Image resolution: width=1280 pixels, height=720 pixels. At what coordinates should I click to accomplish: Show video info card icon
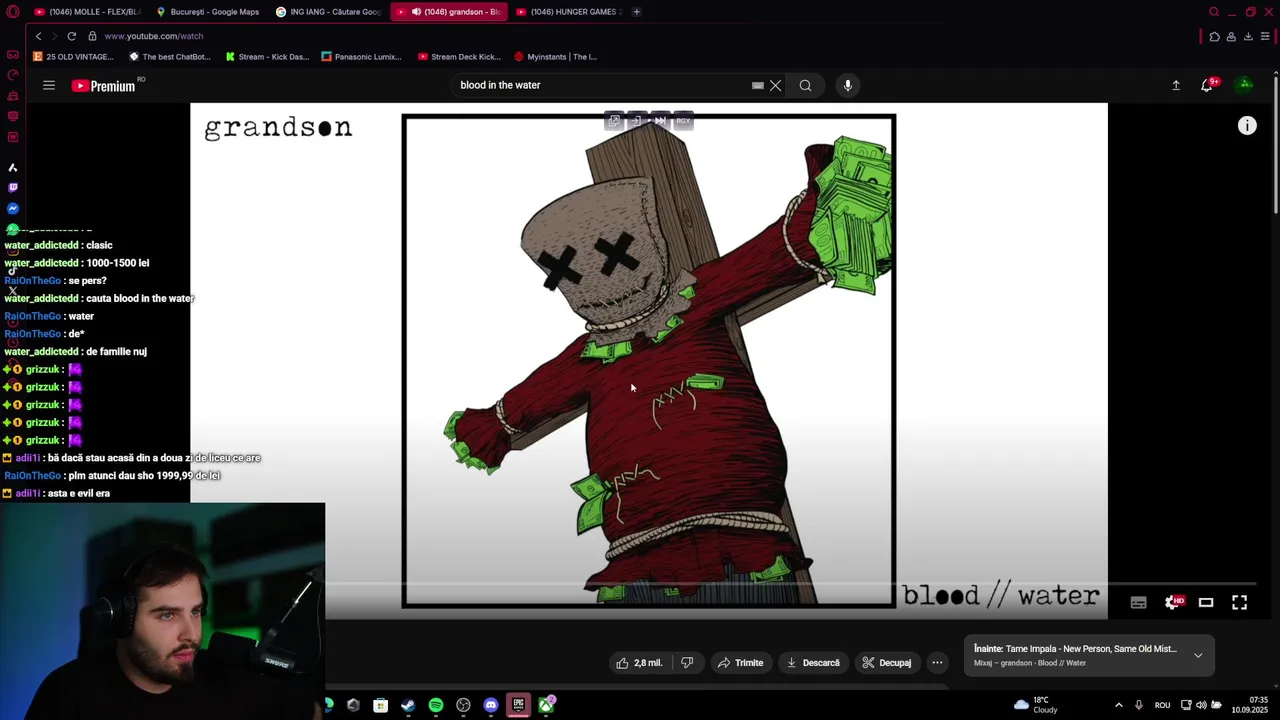tap(1247, 125)
